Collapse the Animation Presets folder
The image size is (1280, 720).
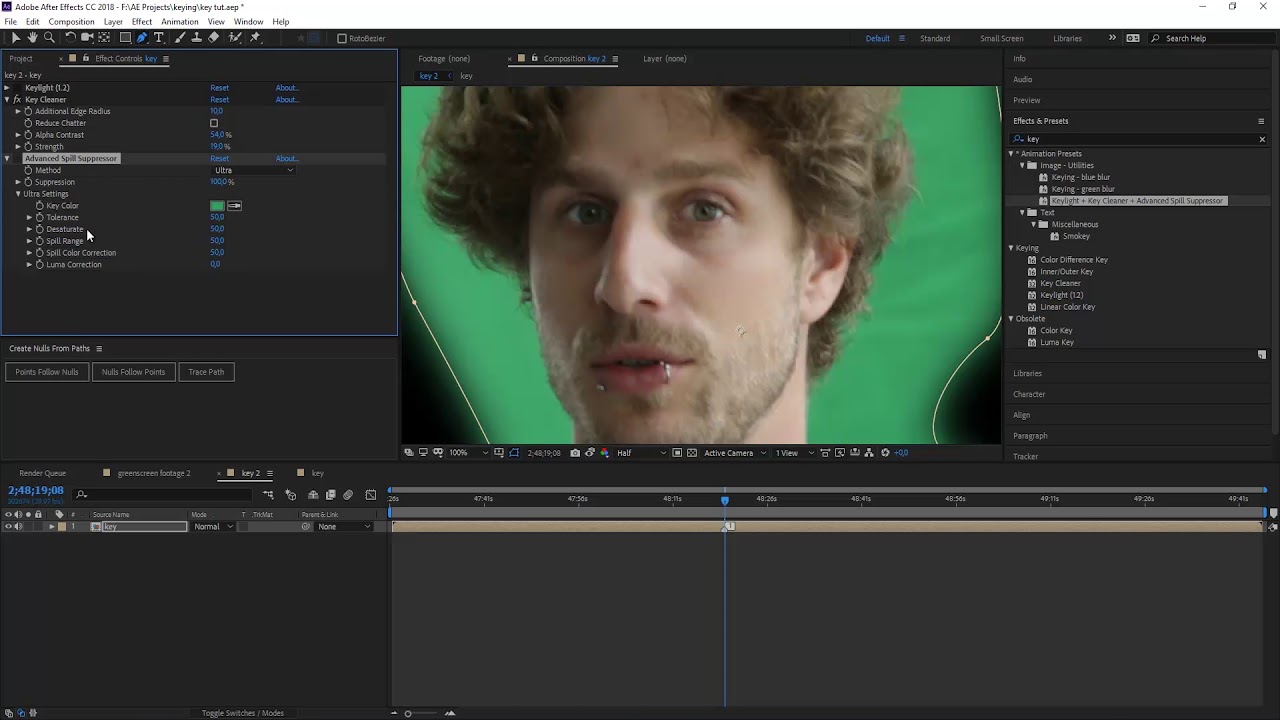point(1012,154)
